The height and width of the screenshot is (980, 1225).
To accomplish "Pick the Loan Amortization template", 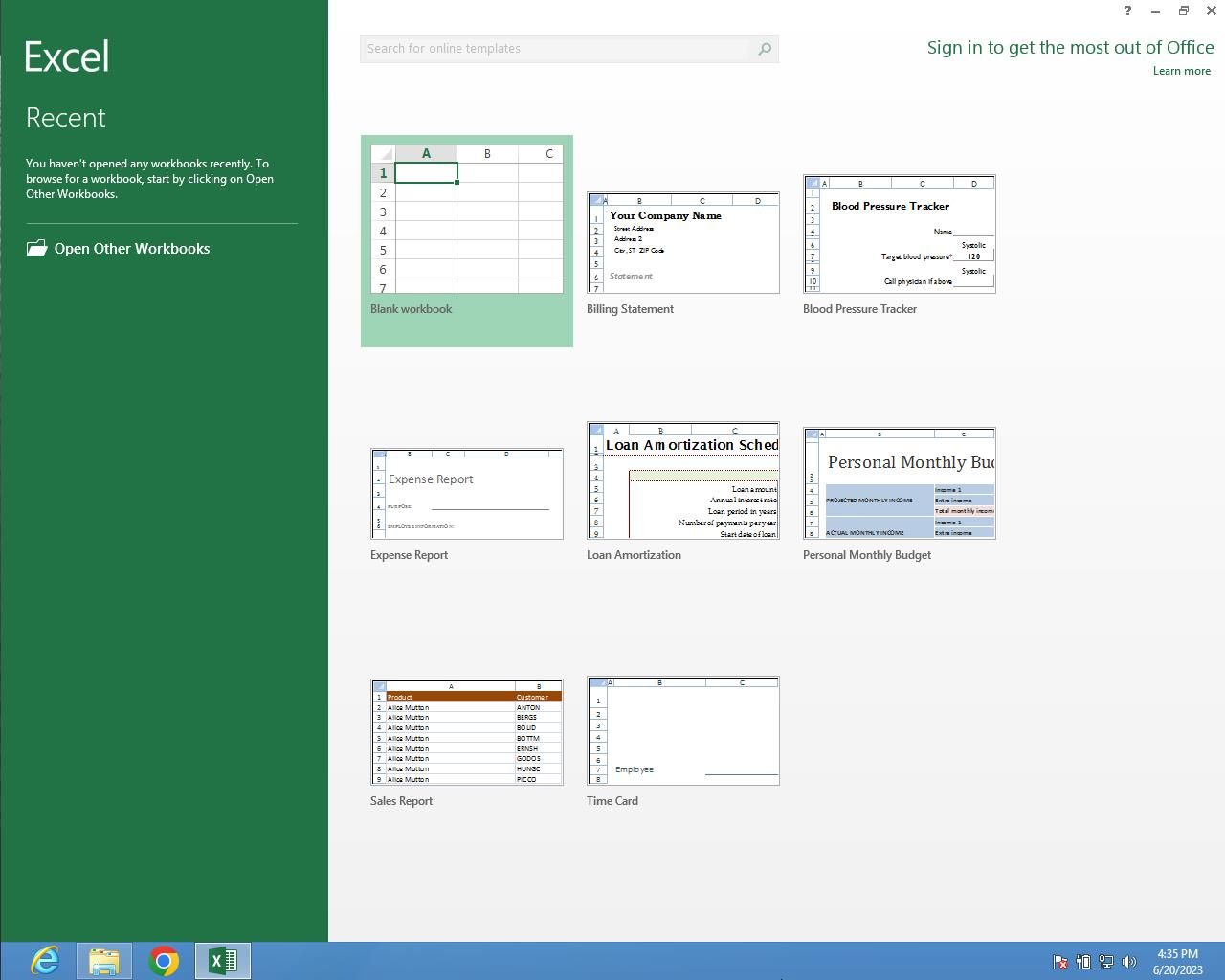I will point(683,480).
